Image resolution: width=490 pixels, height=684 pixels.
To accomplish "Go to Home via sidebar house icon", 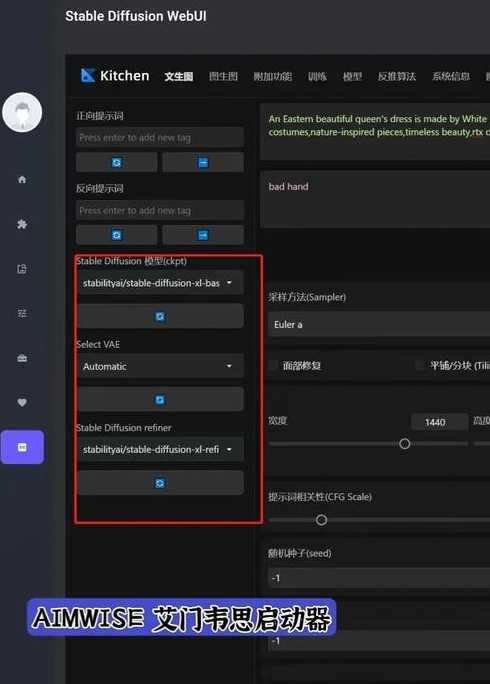I will (x=22, y=179).
